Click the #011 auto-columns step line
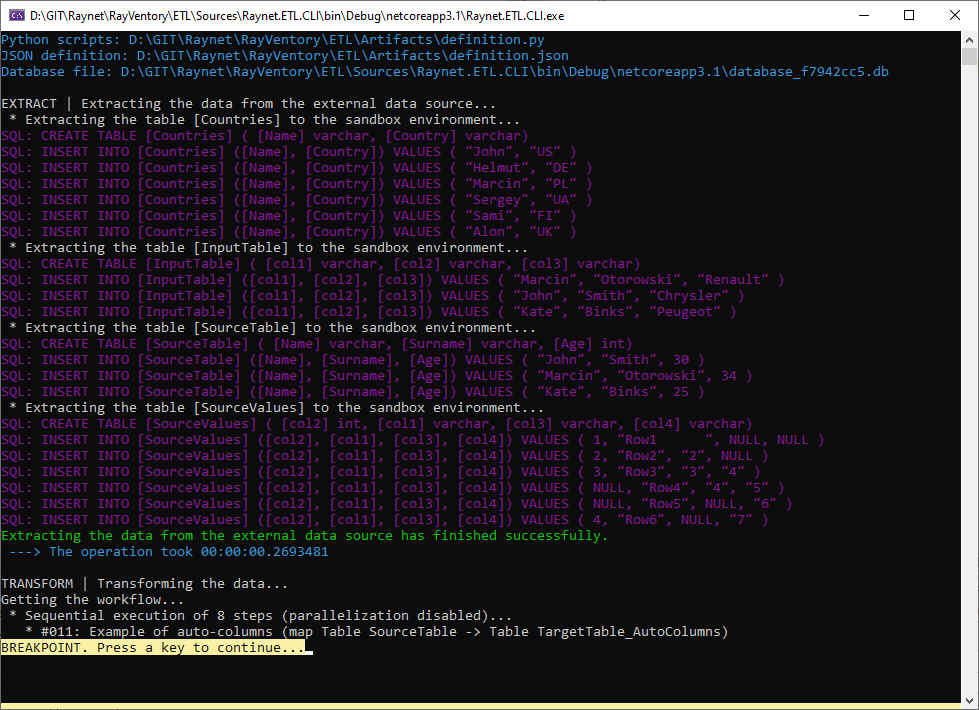The image size is (979, 710). point(370,631)
